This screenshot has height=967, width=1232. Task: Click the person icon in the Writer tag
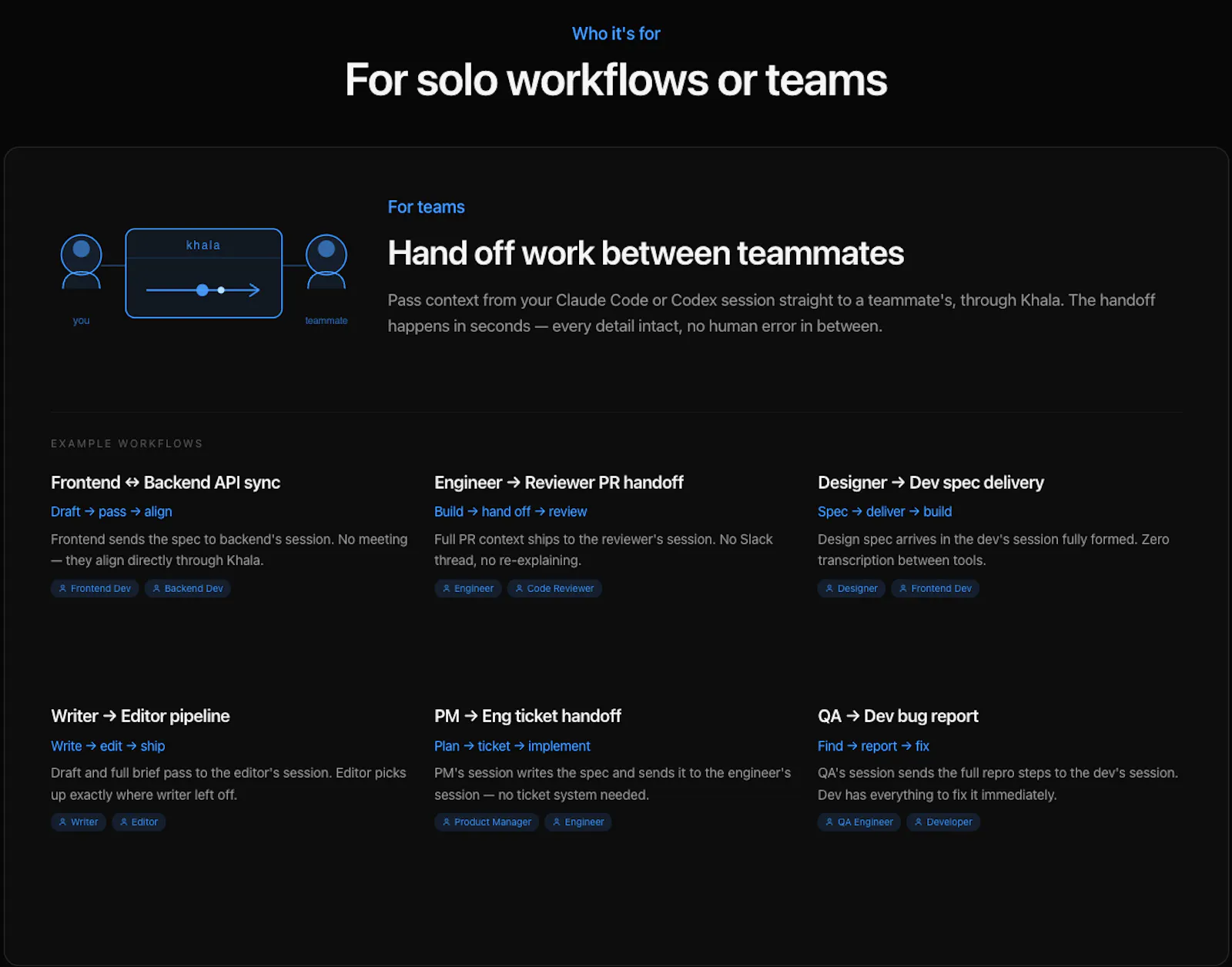(63, 822)
